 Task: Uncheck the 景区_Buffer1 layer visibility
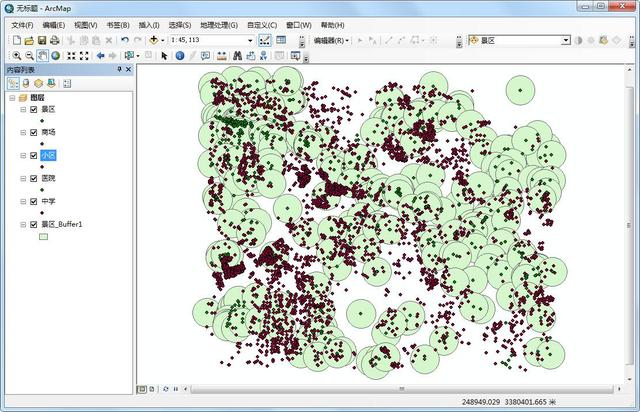click(x=34, y=225)
